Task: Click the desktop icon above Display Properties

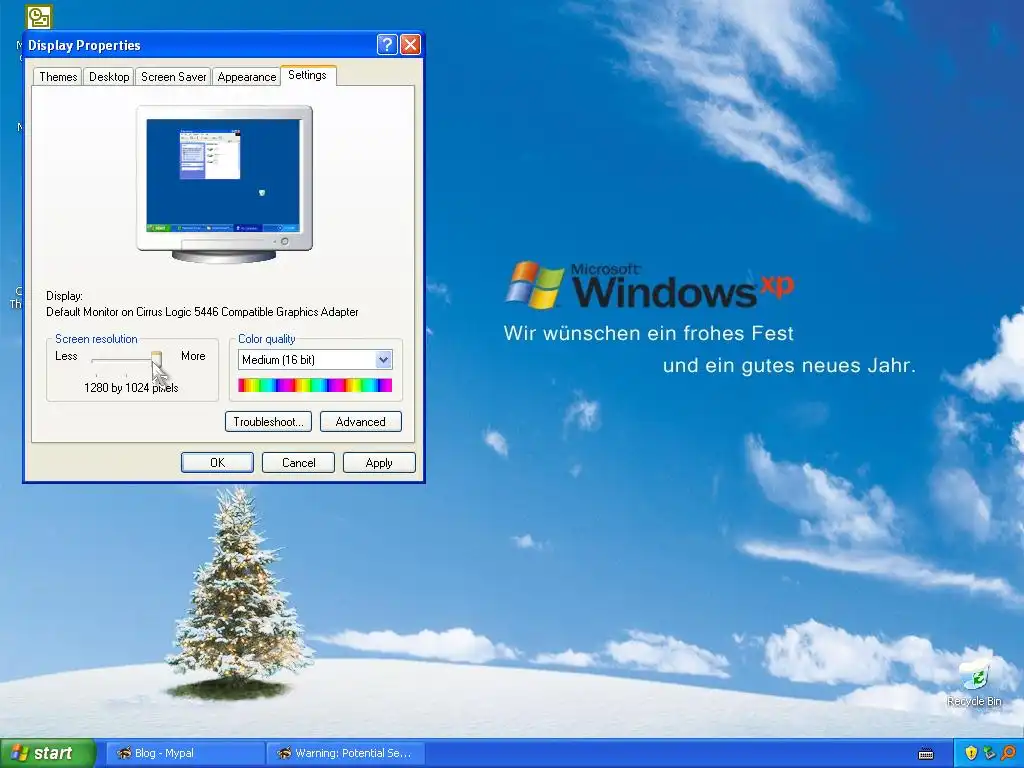Action: (39, 17)
